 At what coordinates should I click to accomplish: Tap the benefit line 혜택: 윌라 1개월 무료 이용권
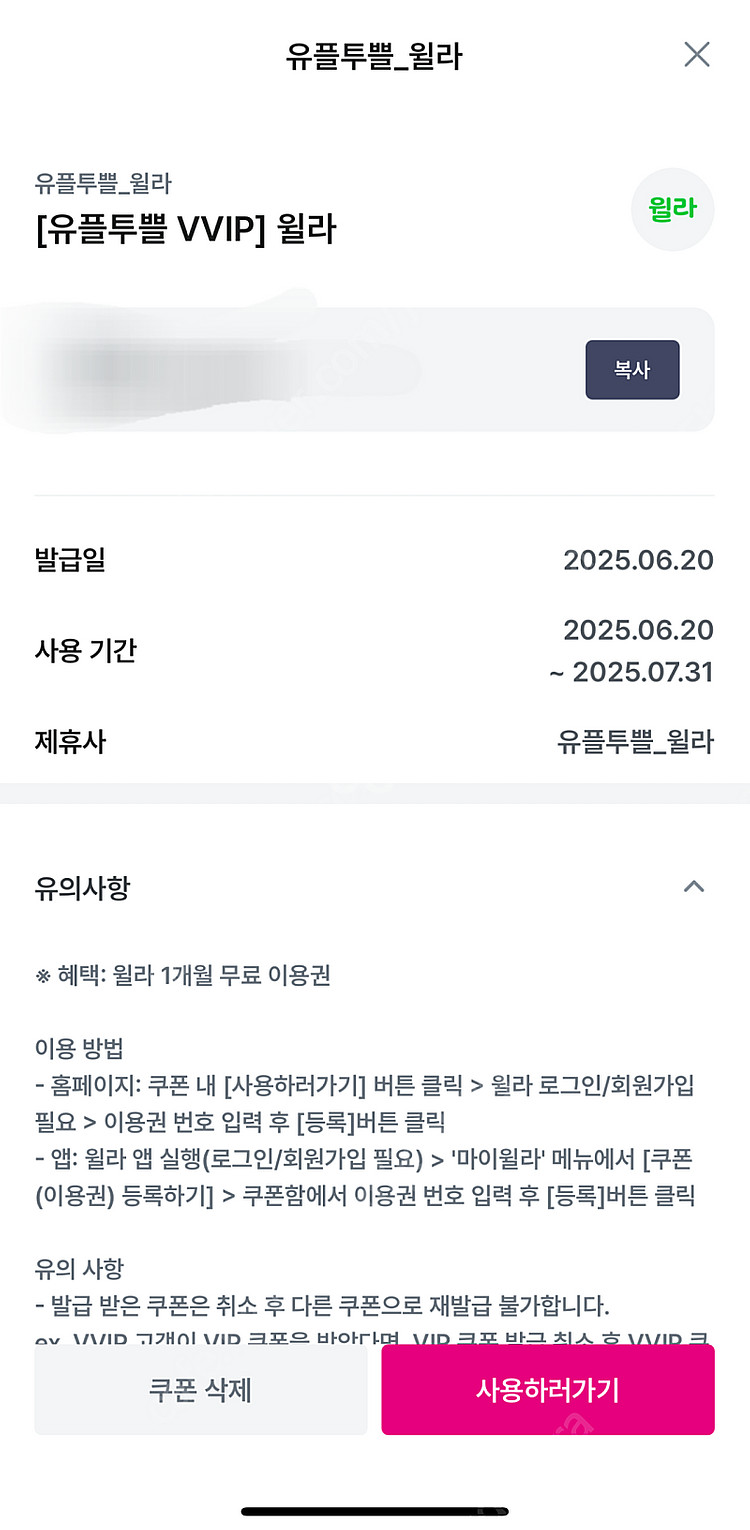[182, 975]
